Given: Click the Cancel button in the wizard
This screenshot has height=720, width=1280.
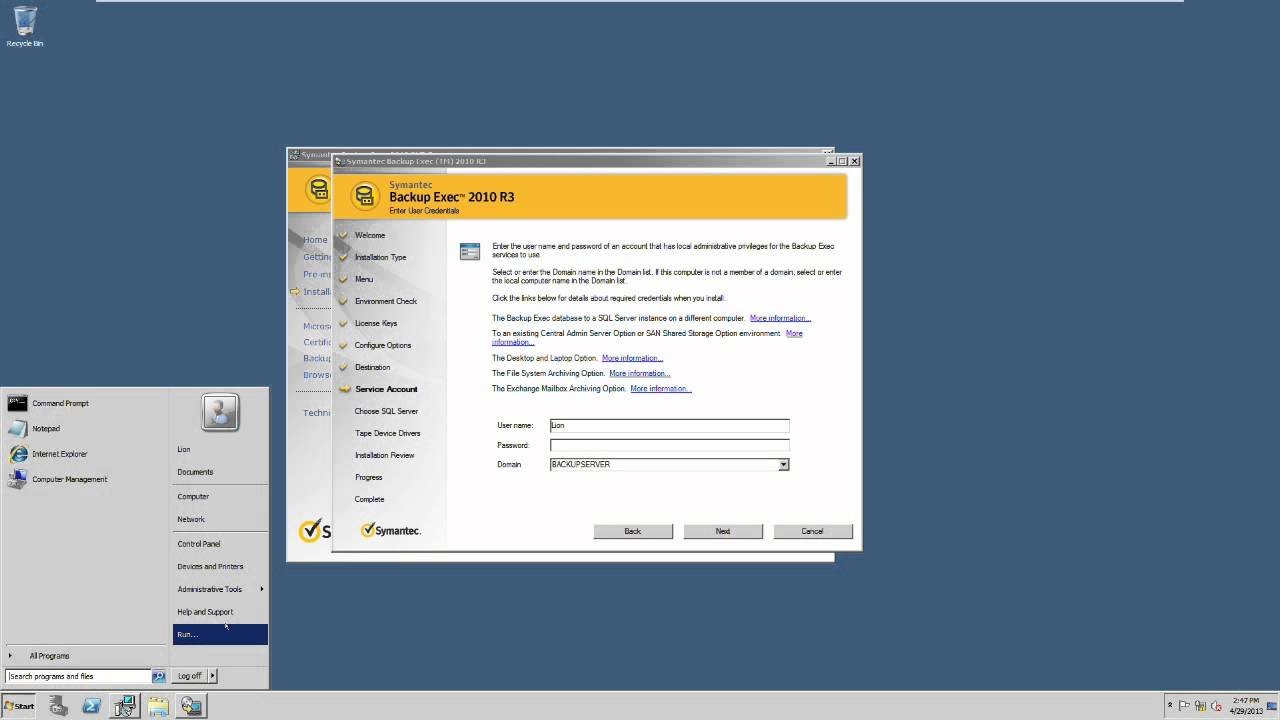Looking at the screenshot, I should (x=812, y=531).
